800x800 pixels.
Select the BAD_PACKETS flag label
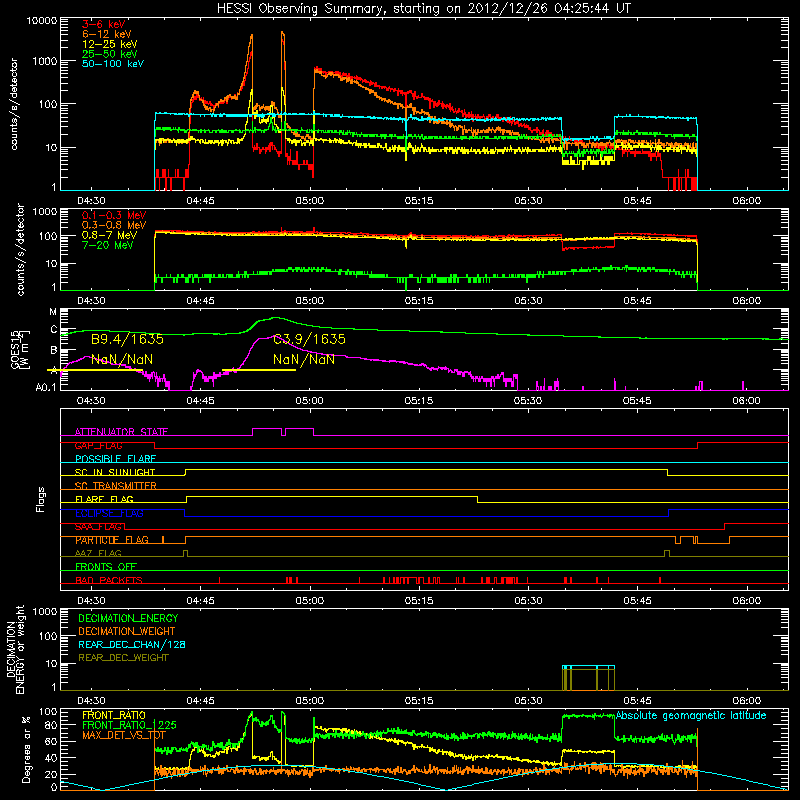[x=109, y=580]
